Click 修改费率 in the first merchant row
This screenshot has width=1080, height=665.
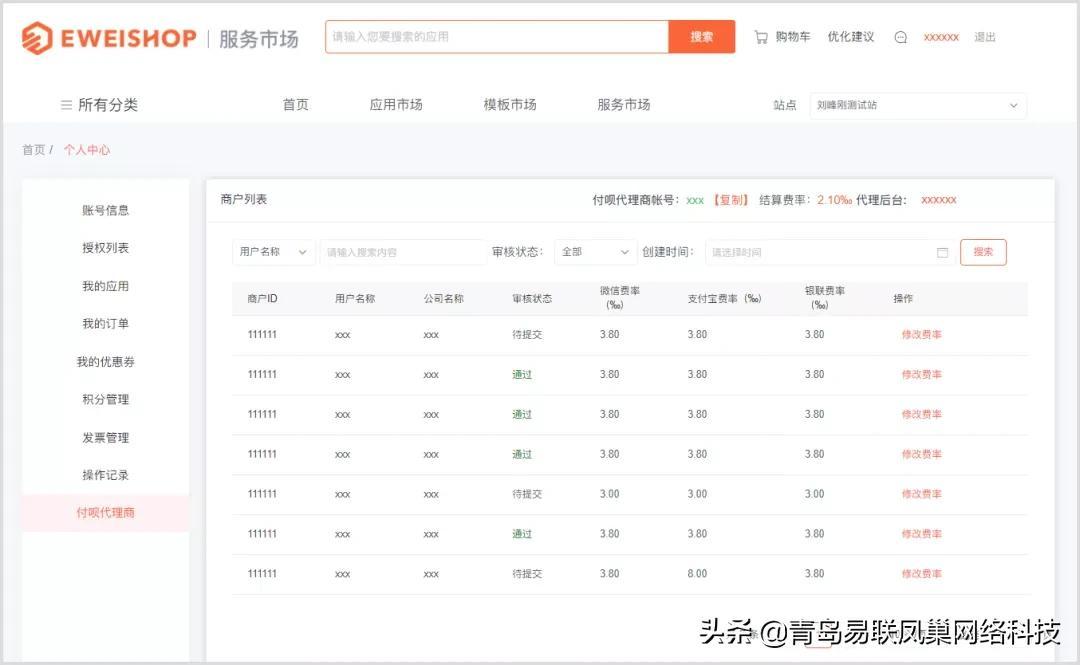[921, 335]
